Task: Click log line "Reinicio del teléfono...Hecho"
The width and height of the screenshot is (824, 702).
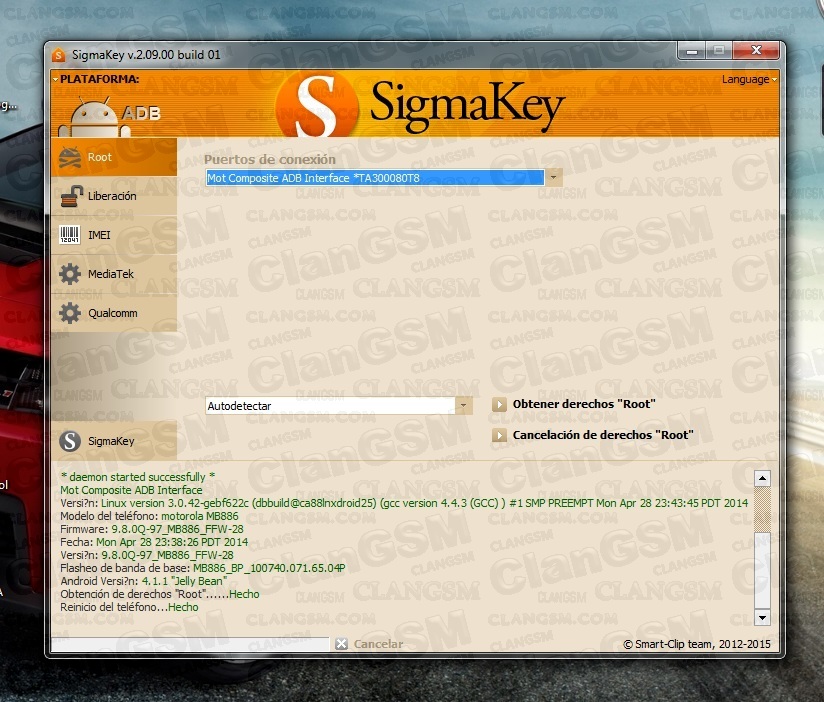Action: (x=129, y=607)
